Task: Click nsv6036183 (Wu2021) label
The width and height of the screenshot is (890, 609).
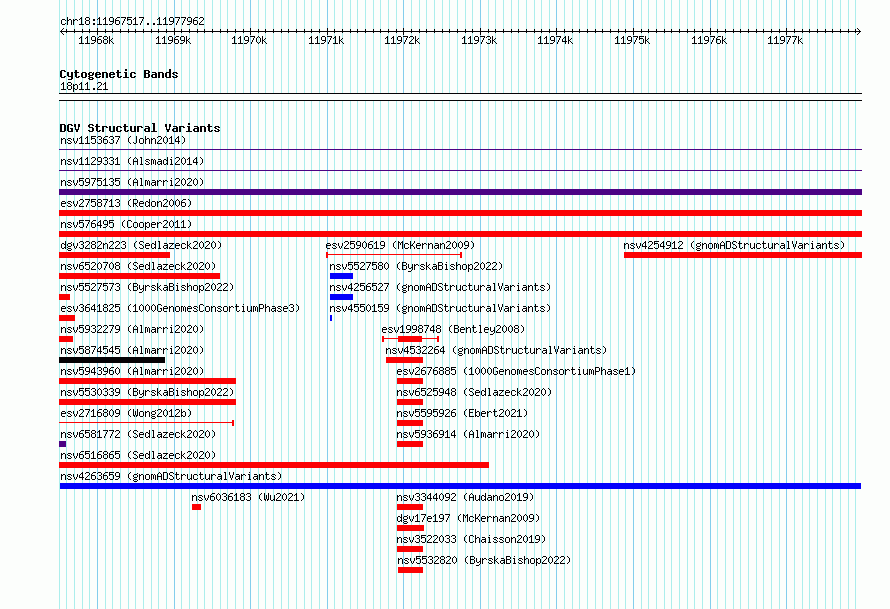Action: (248, 497)
